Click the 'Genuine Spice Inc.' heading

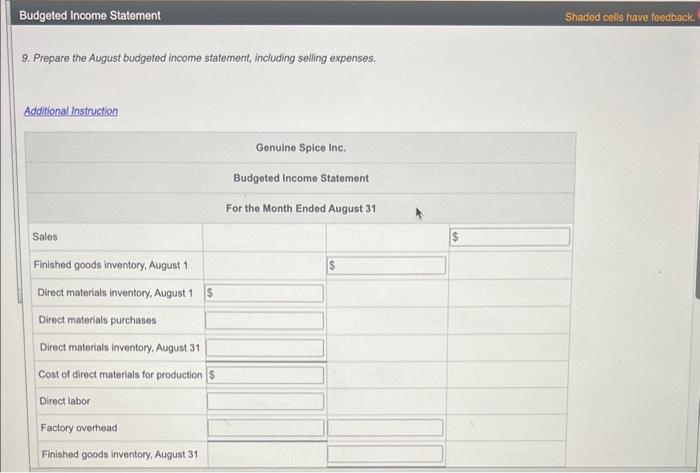[x=300, y=148]
